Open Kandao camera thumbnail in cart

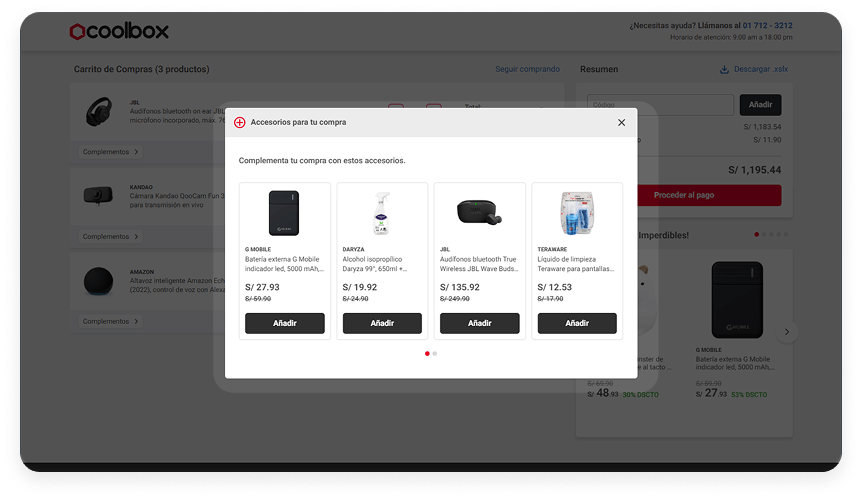click(98, 195)
